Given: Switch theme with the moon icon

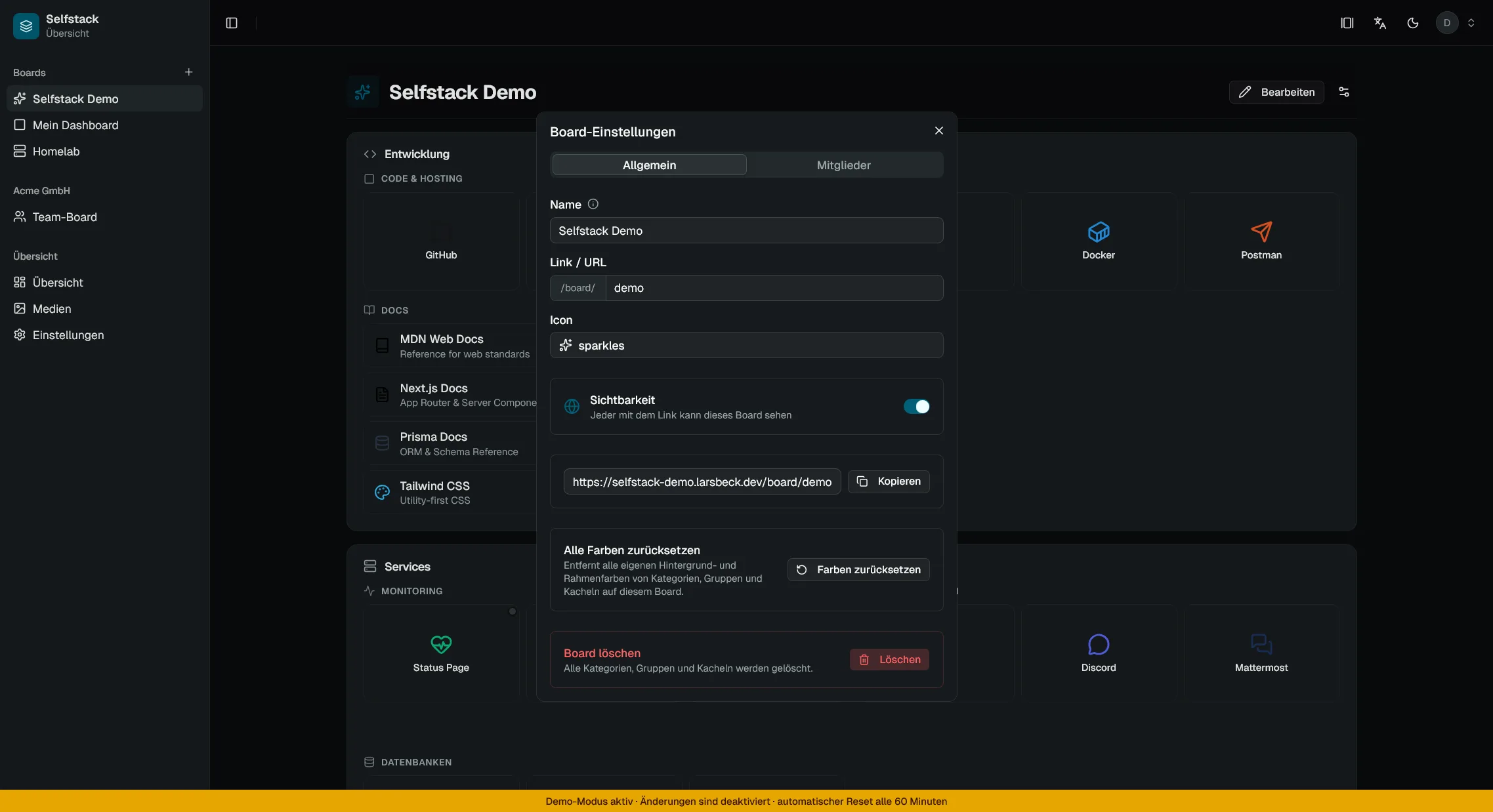Looking at the screenshot, I should pyautogui.click(x=1413, y=23).
